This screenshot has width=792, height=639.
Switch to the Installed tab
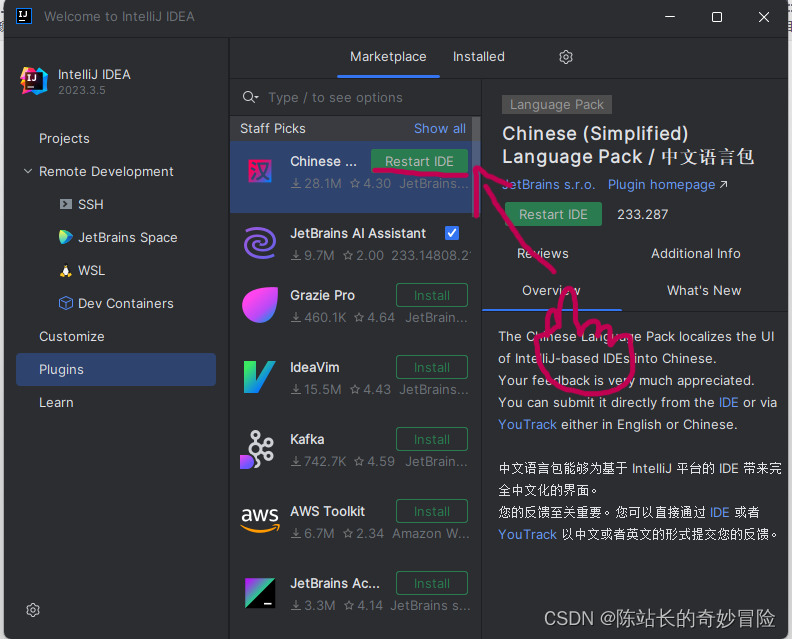click(478, 57)
